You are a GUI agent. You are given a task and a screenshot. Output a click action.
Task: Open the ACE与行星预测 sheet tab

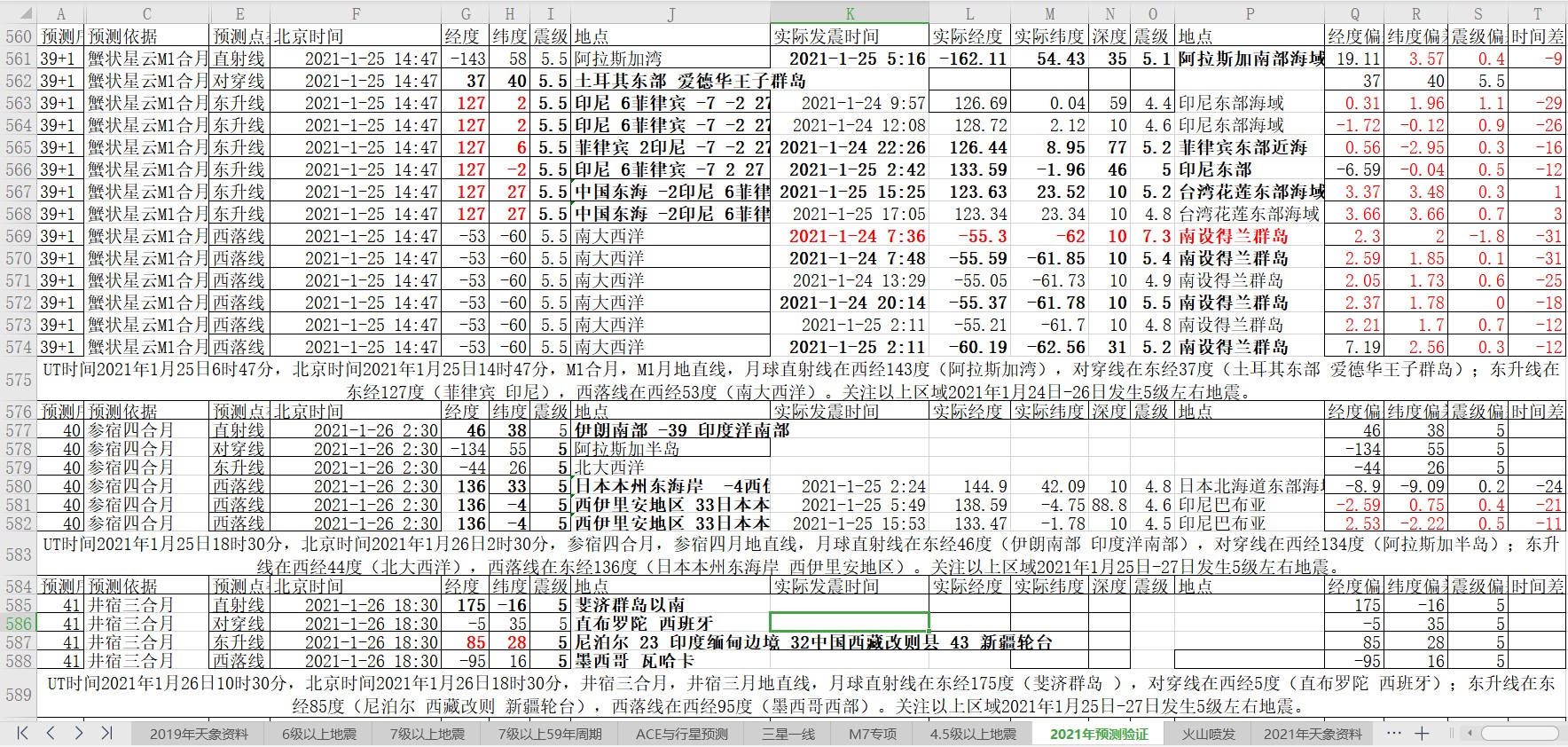coord(681,734)
